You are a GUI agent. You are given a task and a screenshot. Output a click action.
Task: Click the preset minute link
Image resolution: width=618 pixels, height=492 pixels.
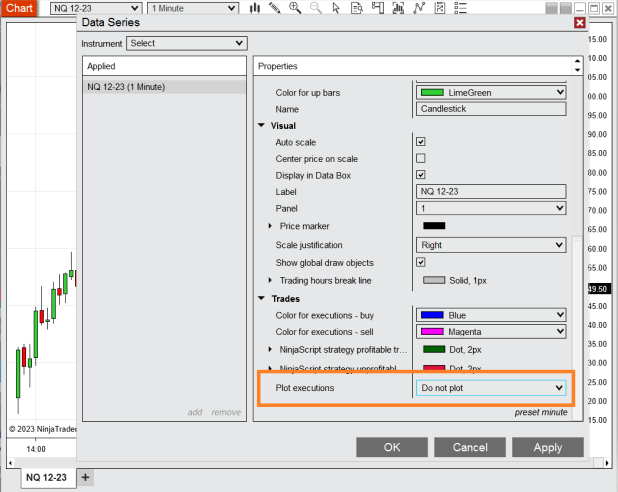coord(541,412)
